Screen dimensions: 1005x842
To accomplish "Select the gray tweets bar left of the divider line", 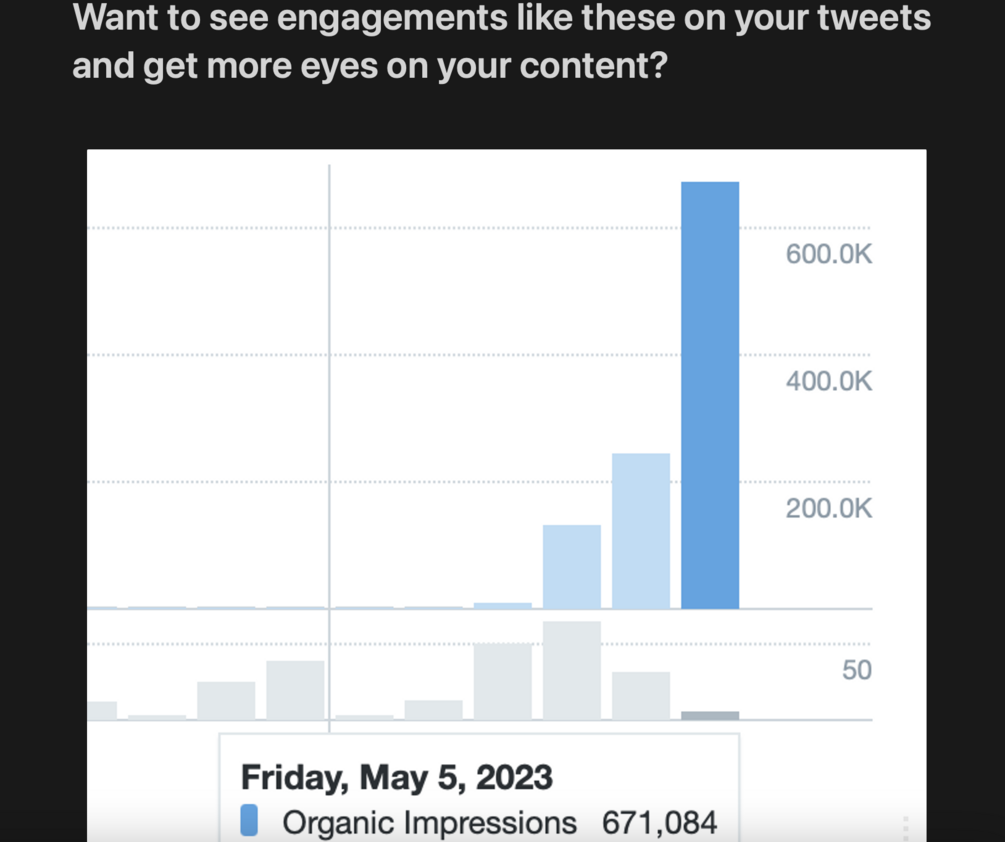I will [295, 690].
